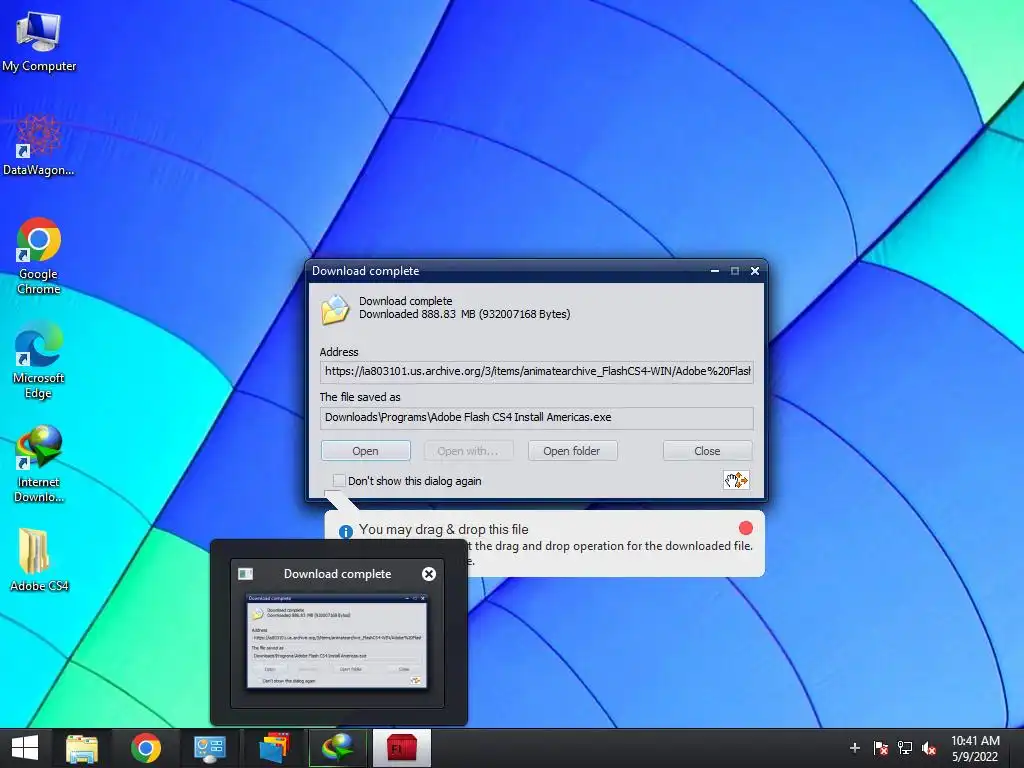The image size is (1024, 768).
Task: Minimize the Download complete dialog
Action: [715, 271]
